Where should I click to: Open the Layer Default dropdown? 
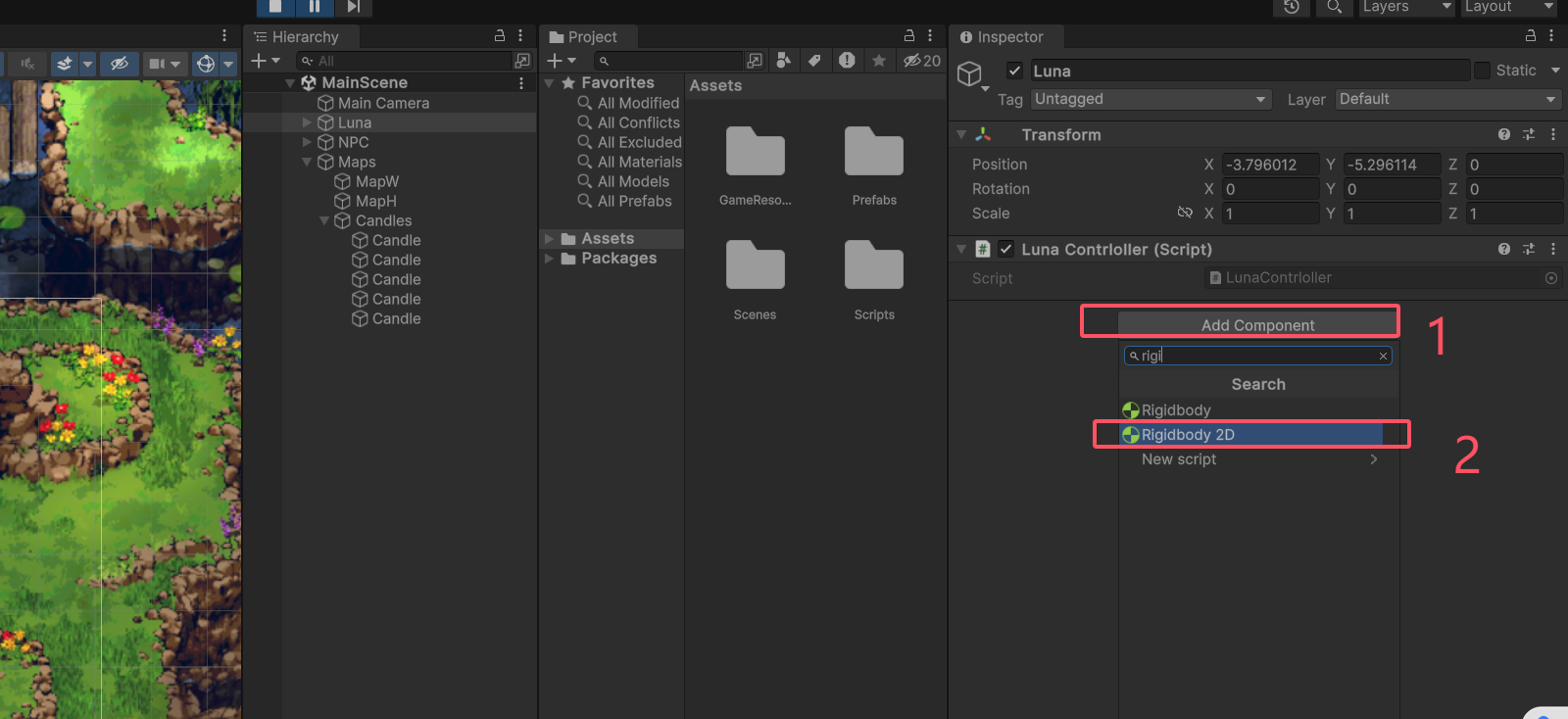point(1448,99)
